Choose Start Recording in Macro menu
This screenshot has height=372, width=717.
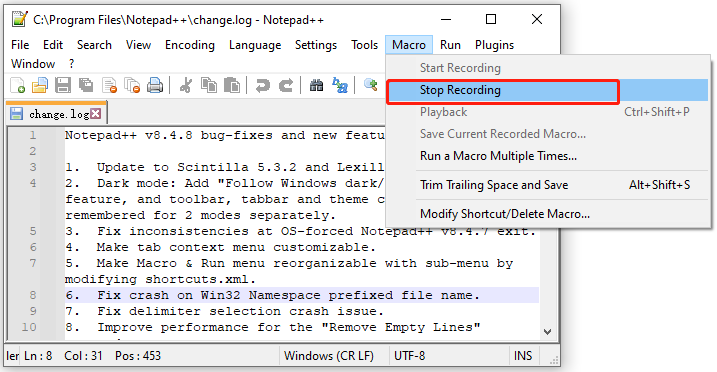[x=548, y=68]
